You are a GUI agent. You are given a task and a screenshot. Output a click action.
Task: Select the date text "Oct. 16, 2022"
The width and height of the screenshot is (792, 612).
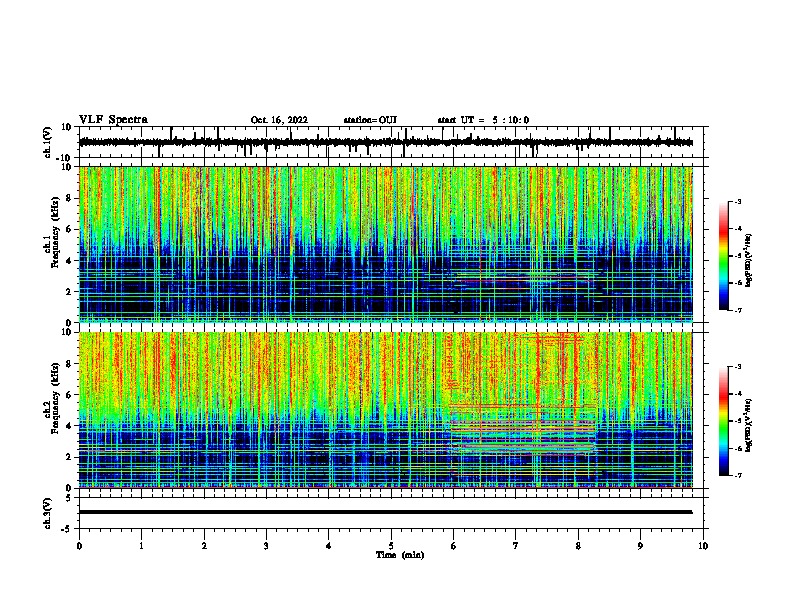(279, 120)
